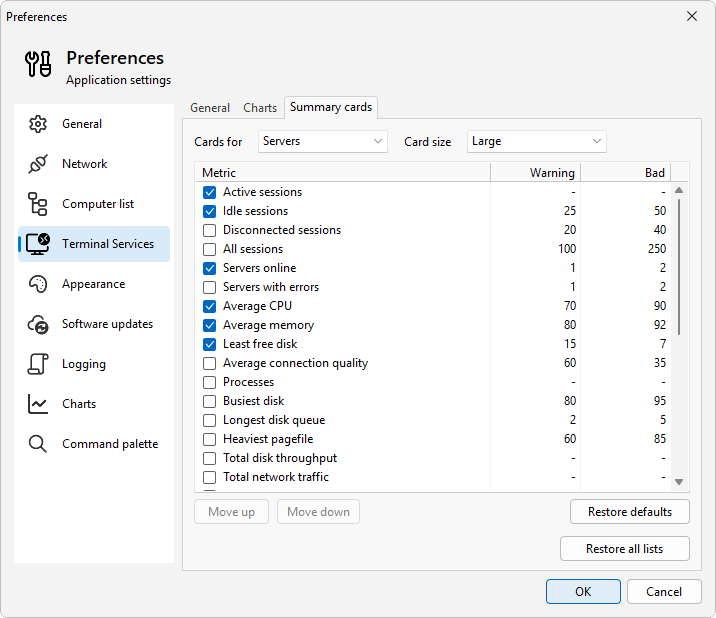
Task: Click the General gear icon in sidebar
Action: (x=38, y=124)
